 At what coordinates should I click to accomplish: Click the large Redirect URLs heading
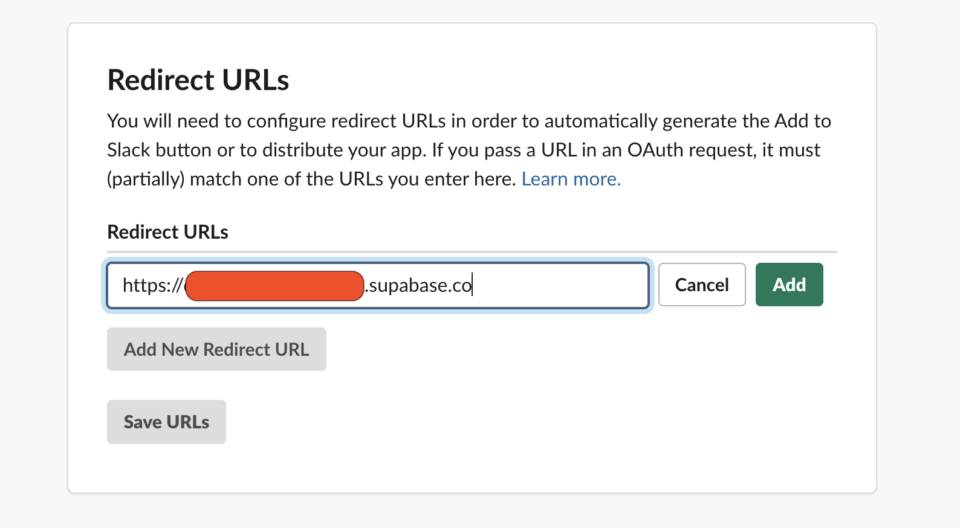(198, 80)
